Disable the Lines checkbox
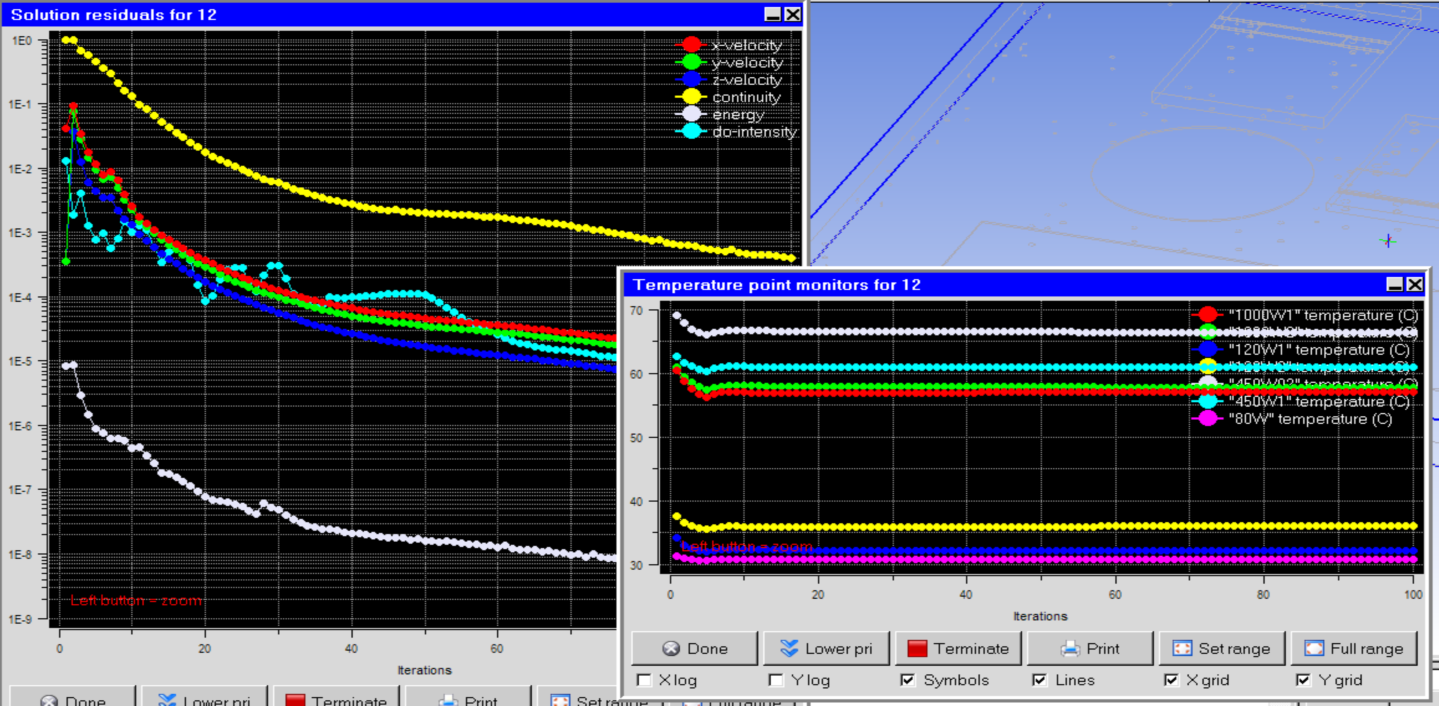 (x=1040, y=680)
